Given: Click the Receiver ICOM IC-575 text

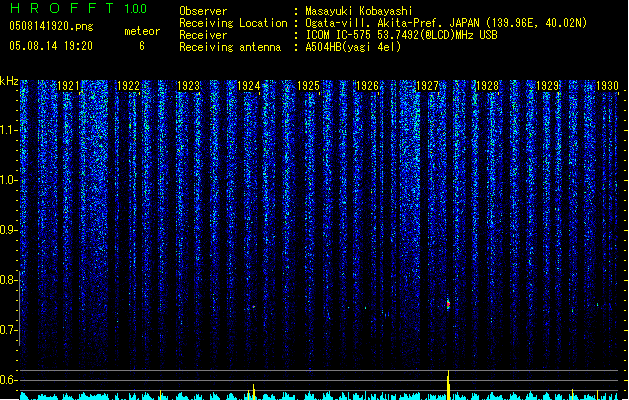Looking at the screenshot, I should 402,35.
